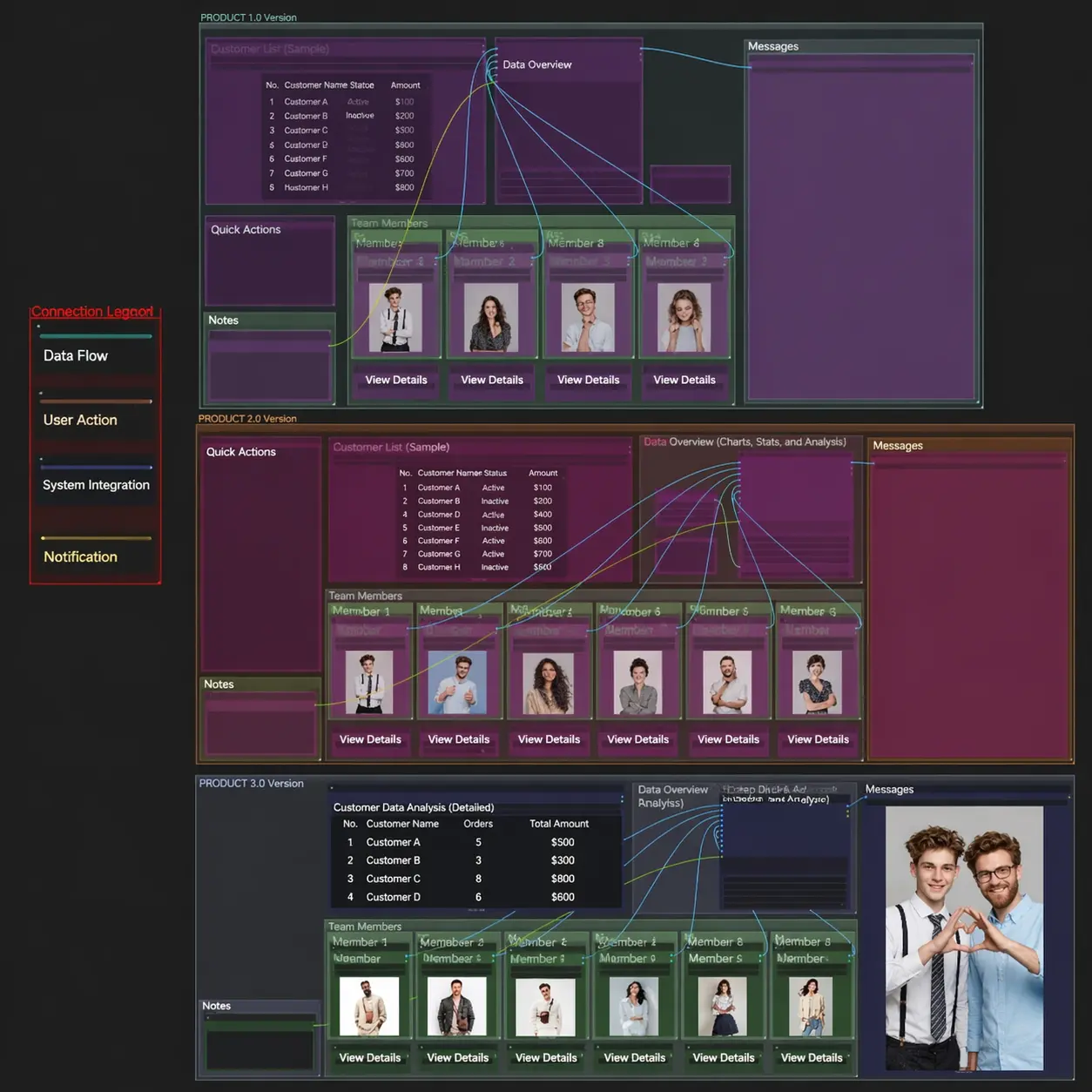Open the Messages panel in Product 2.0
Image resolution: width=1092 pixels, height=1092 pixels.
[x=970, y=597]
